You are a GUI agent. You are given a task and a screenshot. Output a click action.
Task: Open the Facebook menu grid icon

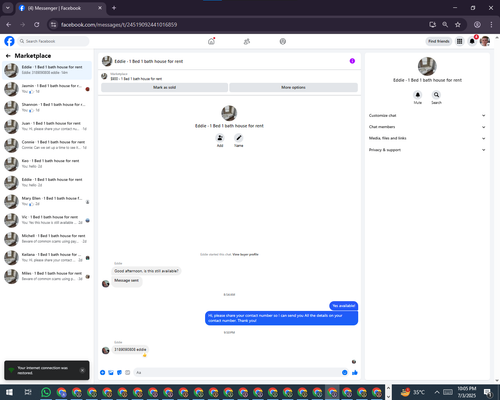click(x=459, y=41)
